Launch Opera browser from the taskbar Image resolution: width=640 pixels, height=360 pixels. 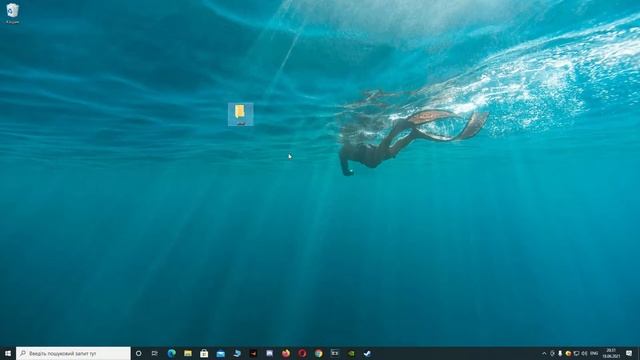[302, 353]
